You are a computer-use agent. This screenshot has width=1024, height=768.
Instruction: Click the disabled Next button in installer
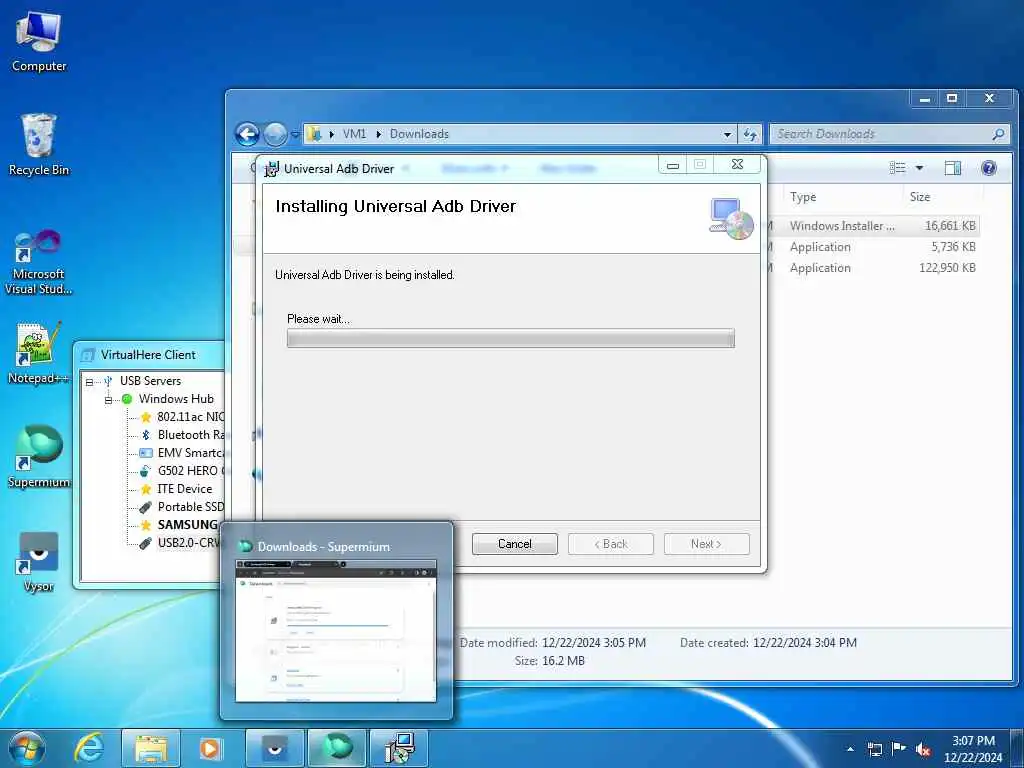(x=707, y=544)
